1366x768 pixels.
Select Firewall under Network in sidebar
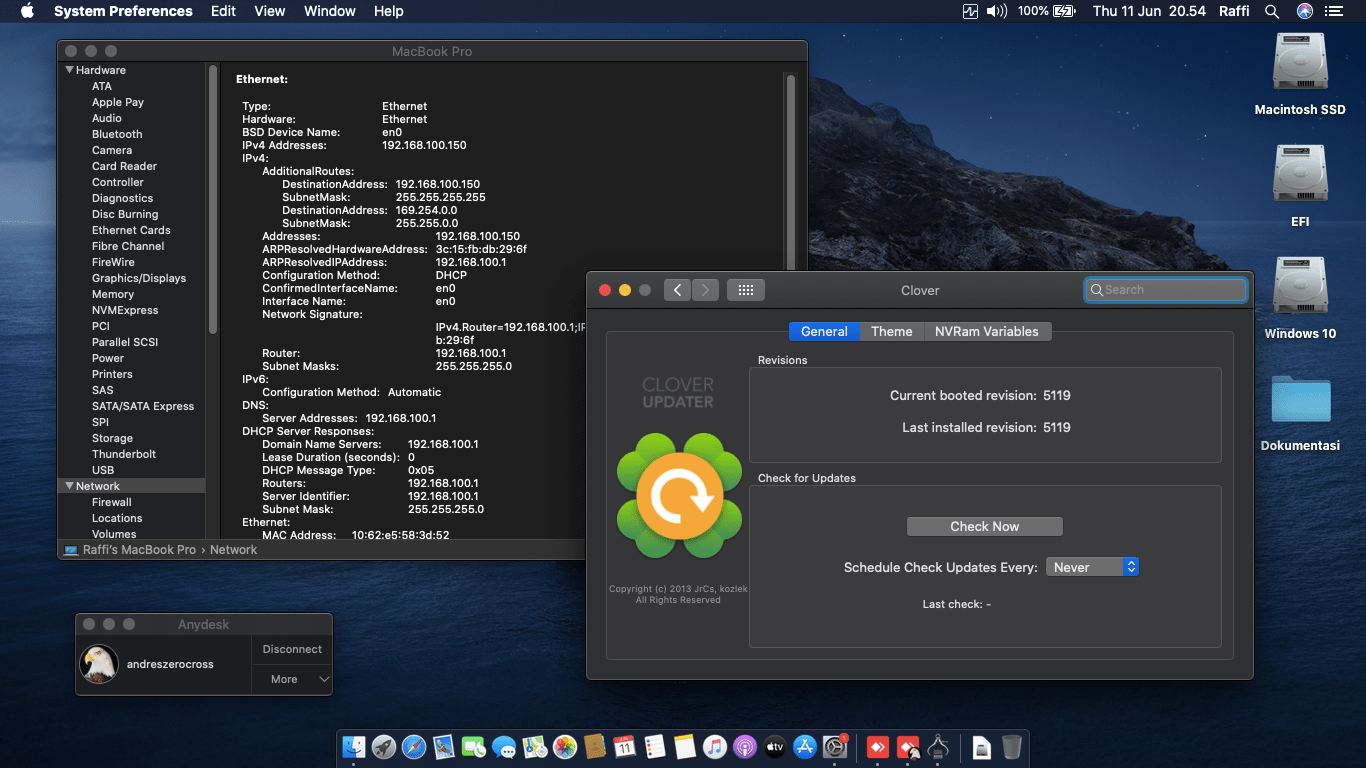(112, 502)
